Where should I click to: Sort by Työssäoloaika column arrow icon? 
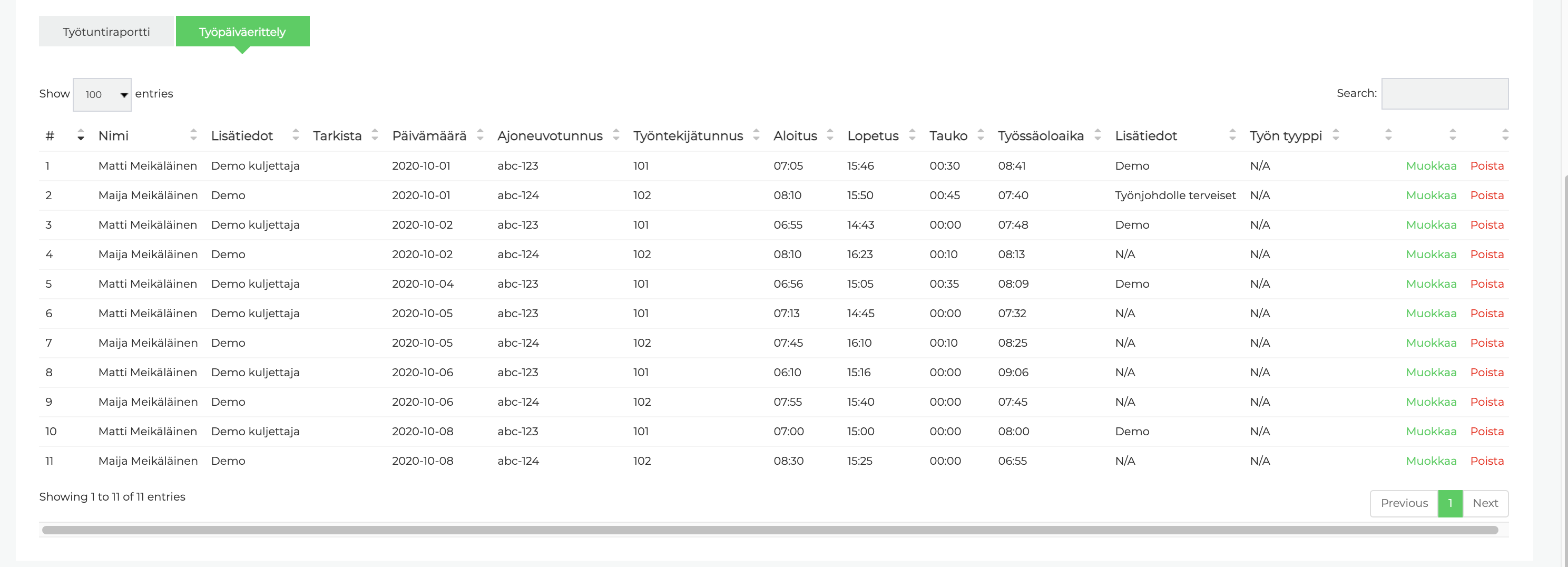1097,135
